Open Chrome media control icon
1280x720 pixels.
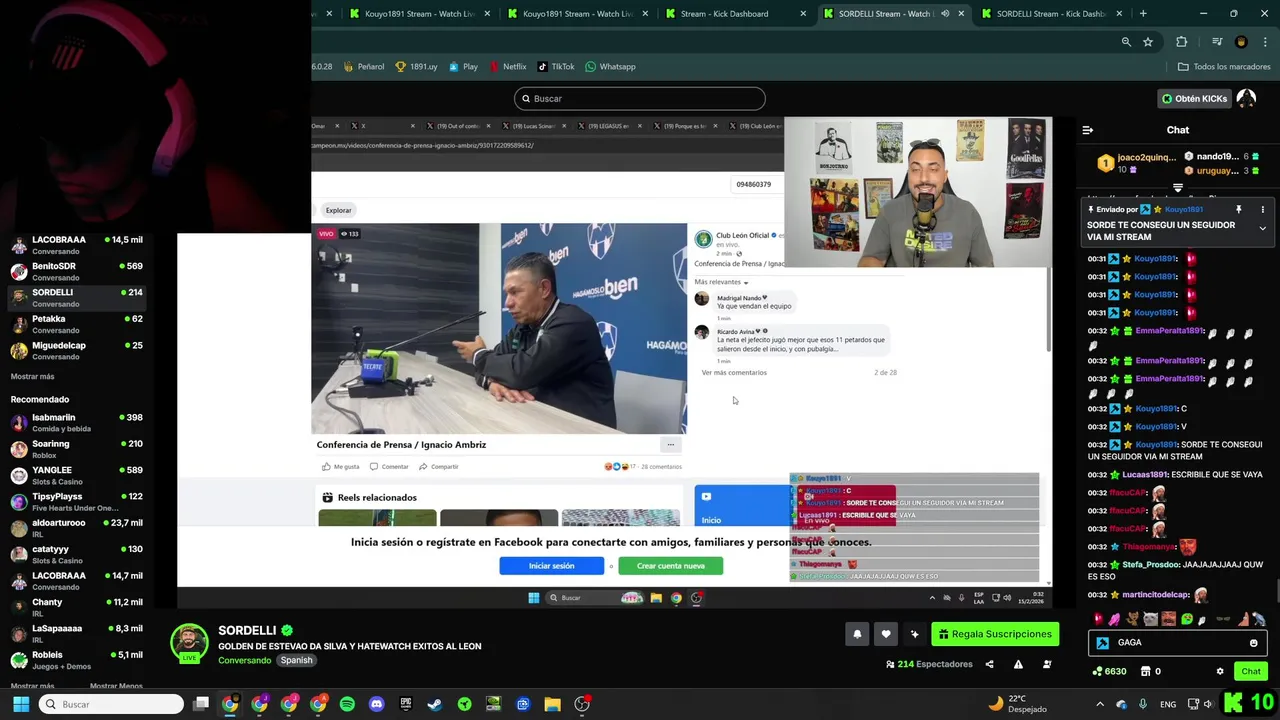1217,42
